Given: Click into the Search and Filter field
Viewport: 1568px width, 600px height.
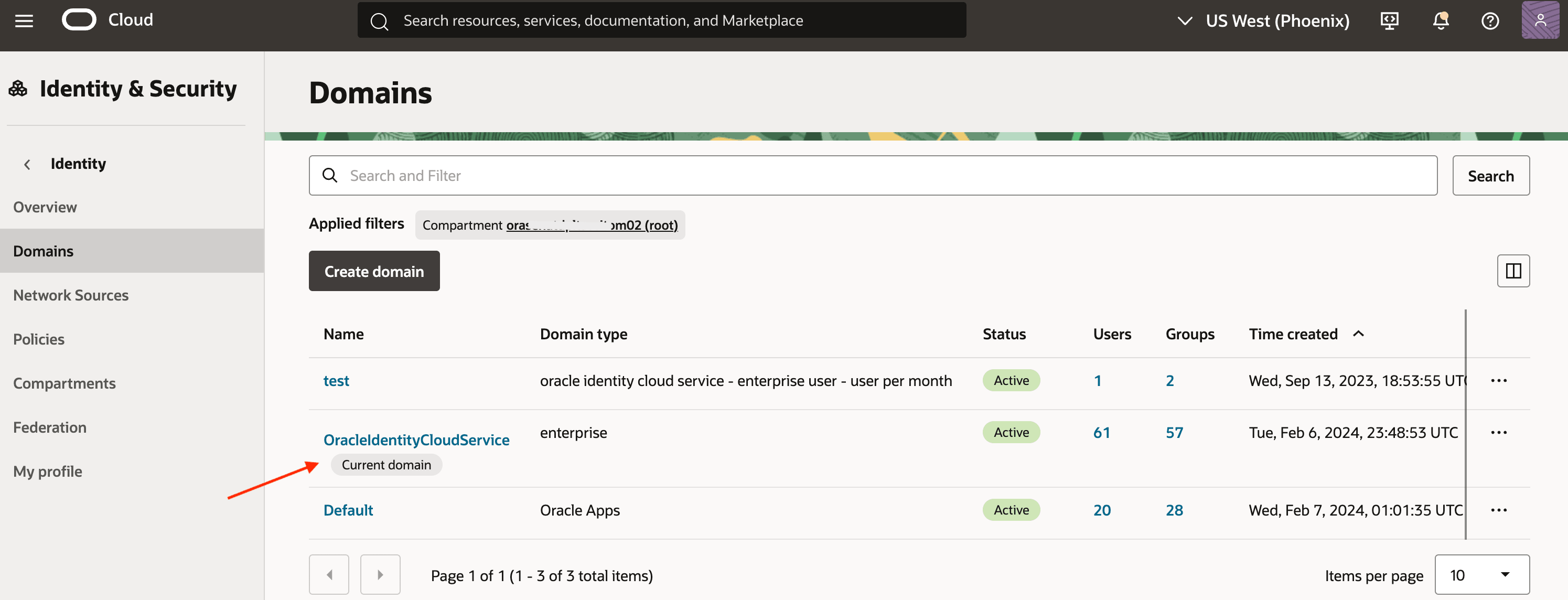Looking at the screenshot, I should [731, 175].
